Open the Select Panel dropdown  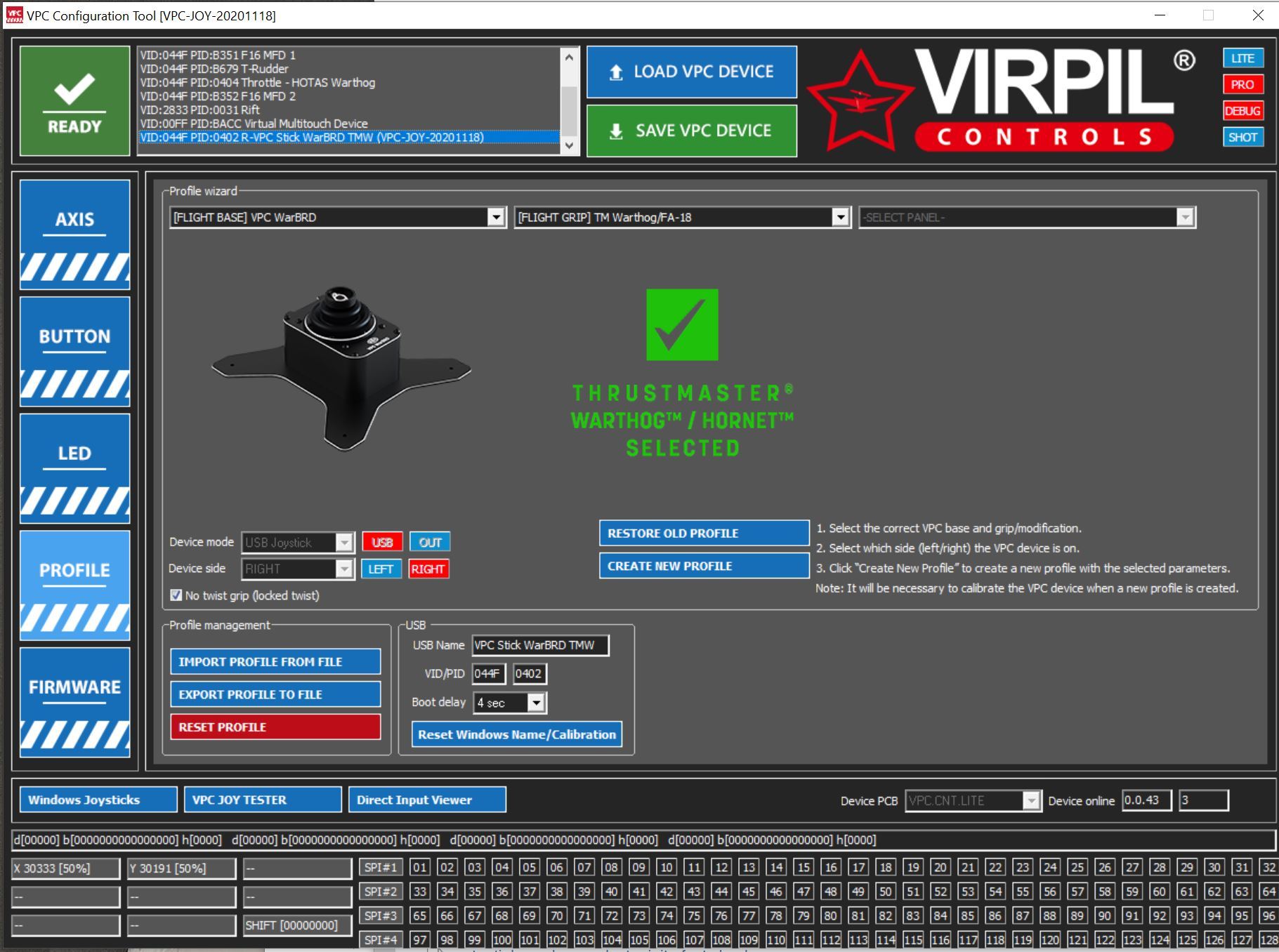point(1185,217)
